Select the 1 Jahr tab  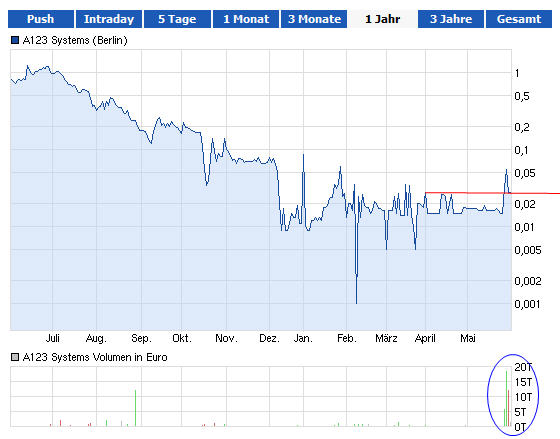382,19
